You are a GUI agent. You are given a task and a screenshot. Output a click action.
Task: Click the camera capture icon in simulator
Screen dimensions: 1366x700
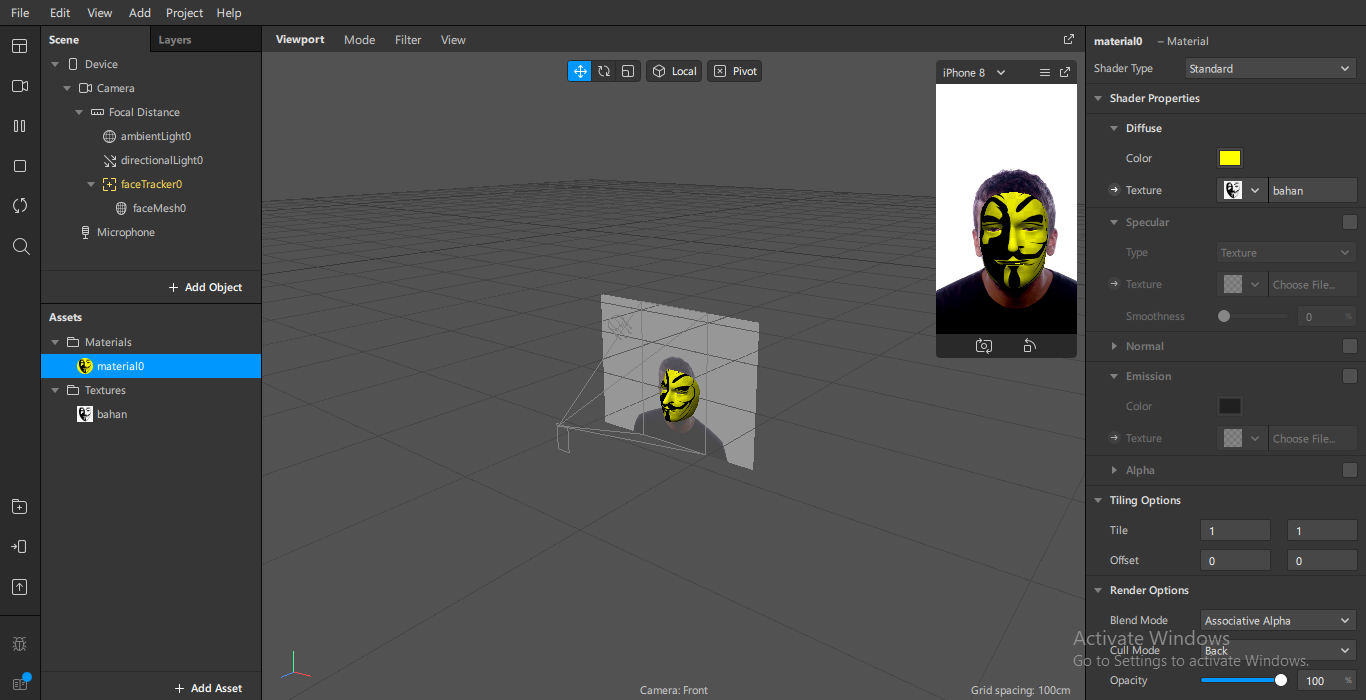(984, 346)
